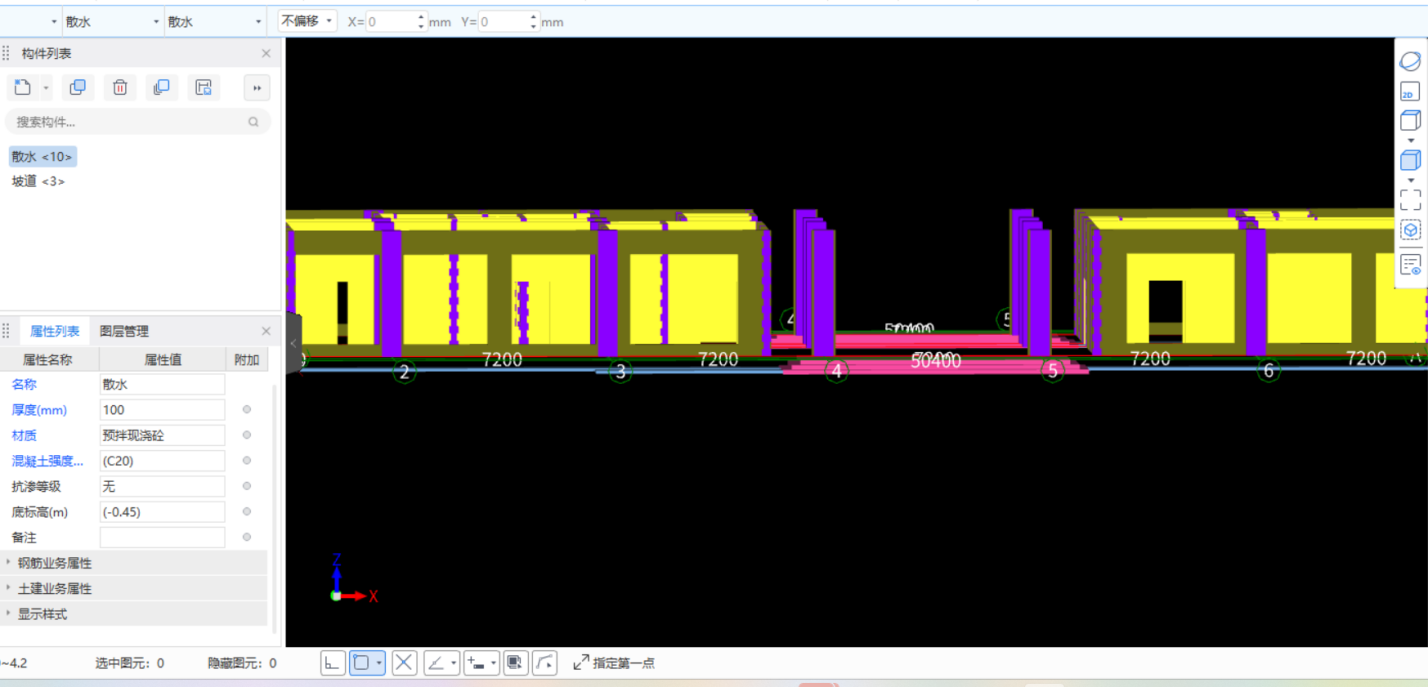Close the 属性列表 panel
This screenshot has width=1428, height=687.
pyautogui.click(x=266, y=331)
